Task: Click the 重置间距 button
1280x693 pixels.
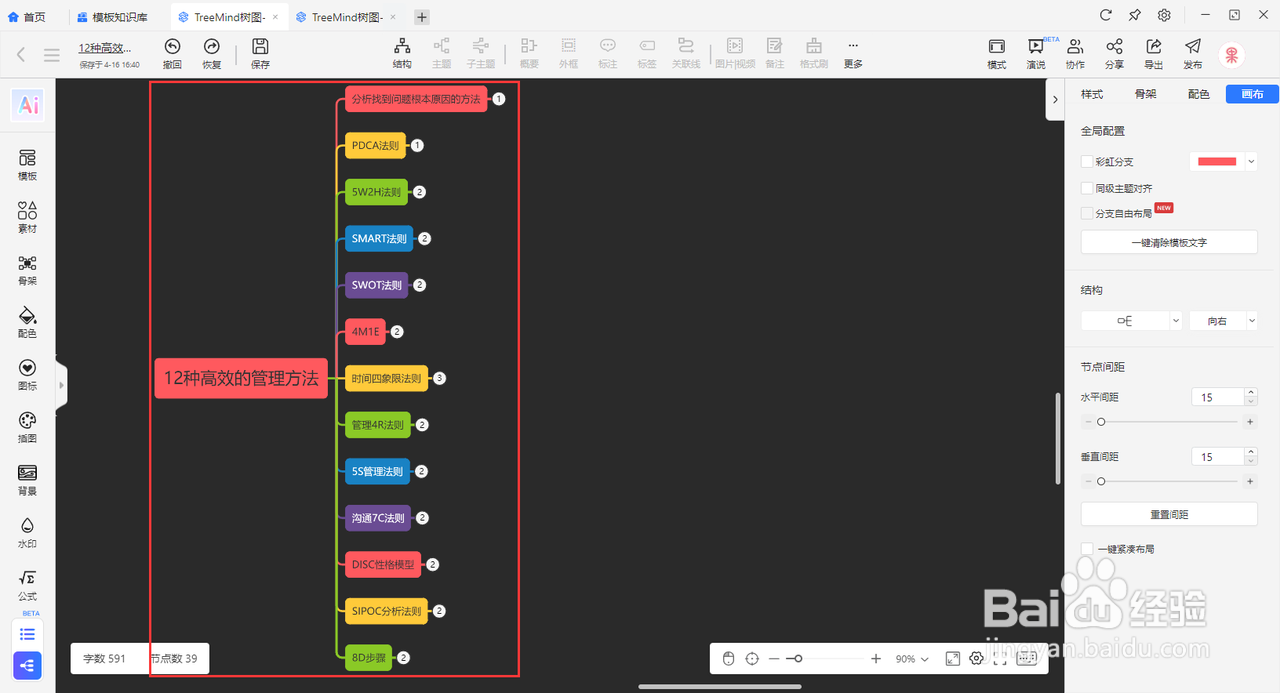Action: (1169, 514)
